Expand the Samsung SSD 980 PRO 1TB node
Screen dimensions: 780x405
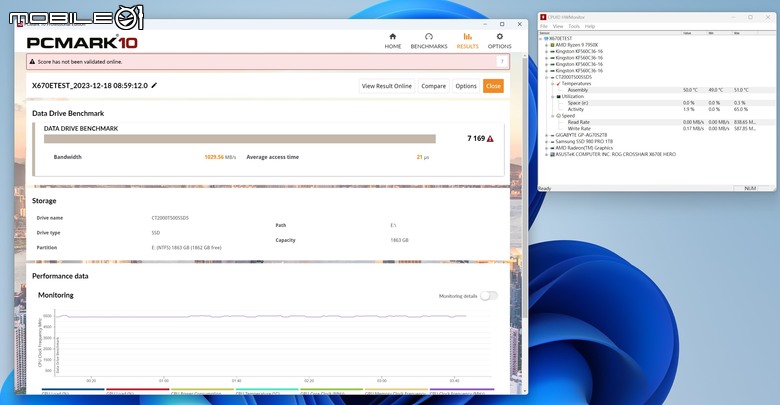(546, 141)
